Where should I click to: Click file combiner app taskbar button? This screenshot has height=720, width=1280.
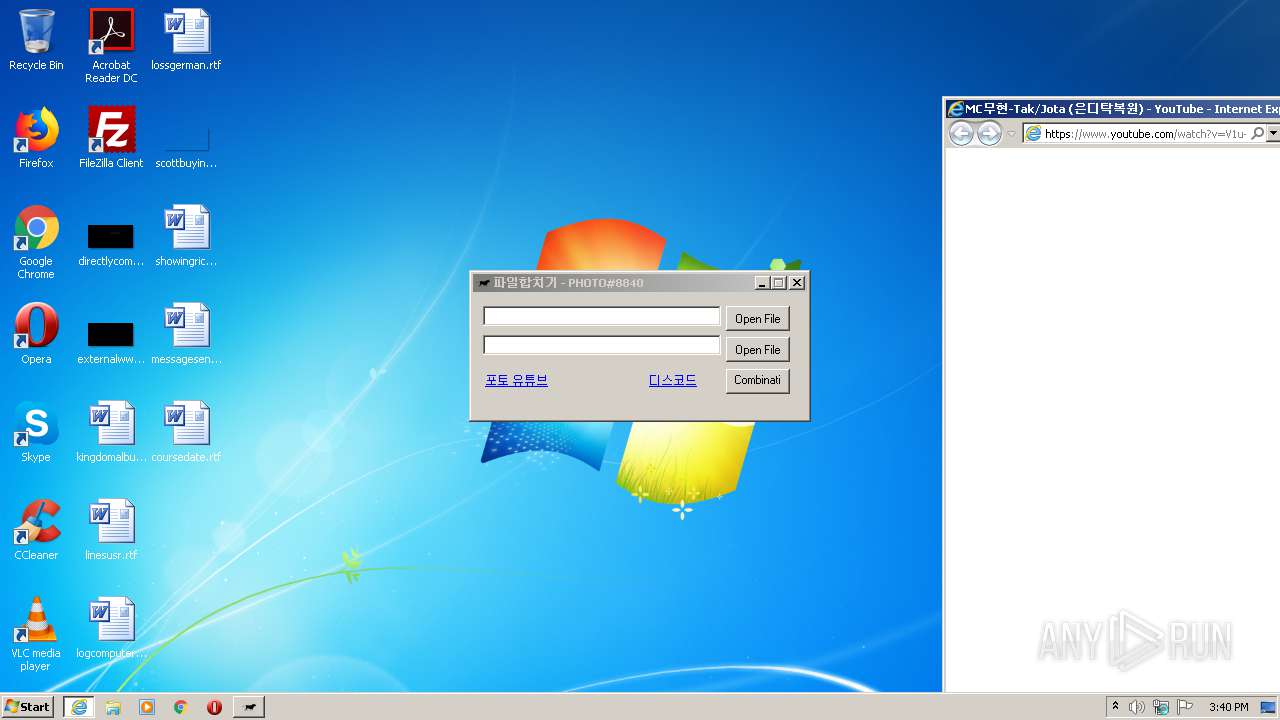click(249, 707)
